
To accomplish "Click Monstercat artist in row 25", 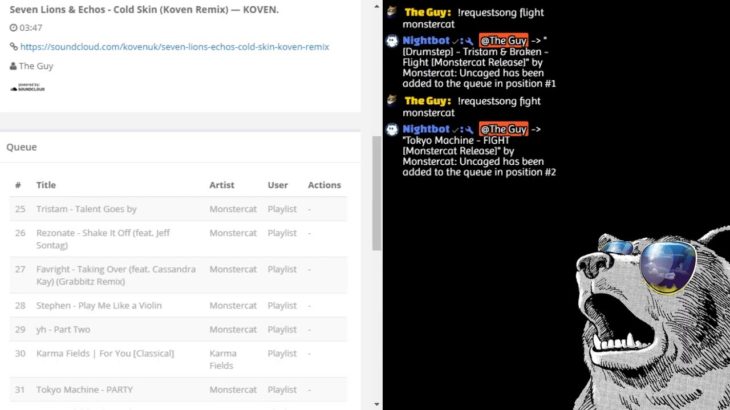I will tap(233, 209).
